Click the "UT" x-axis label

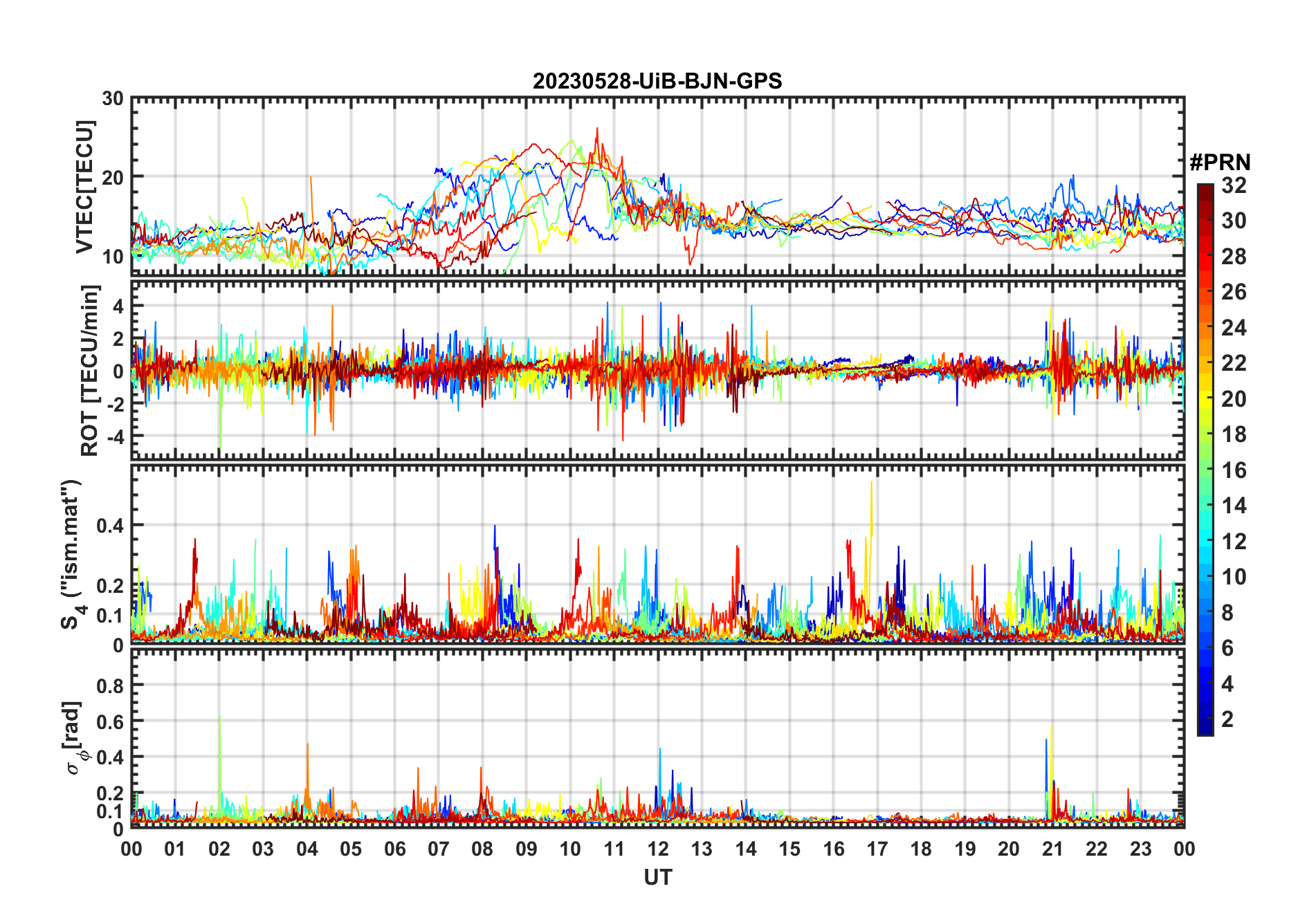tap(658, 877)
